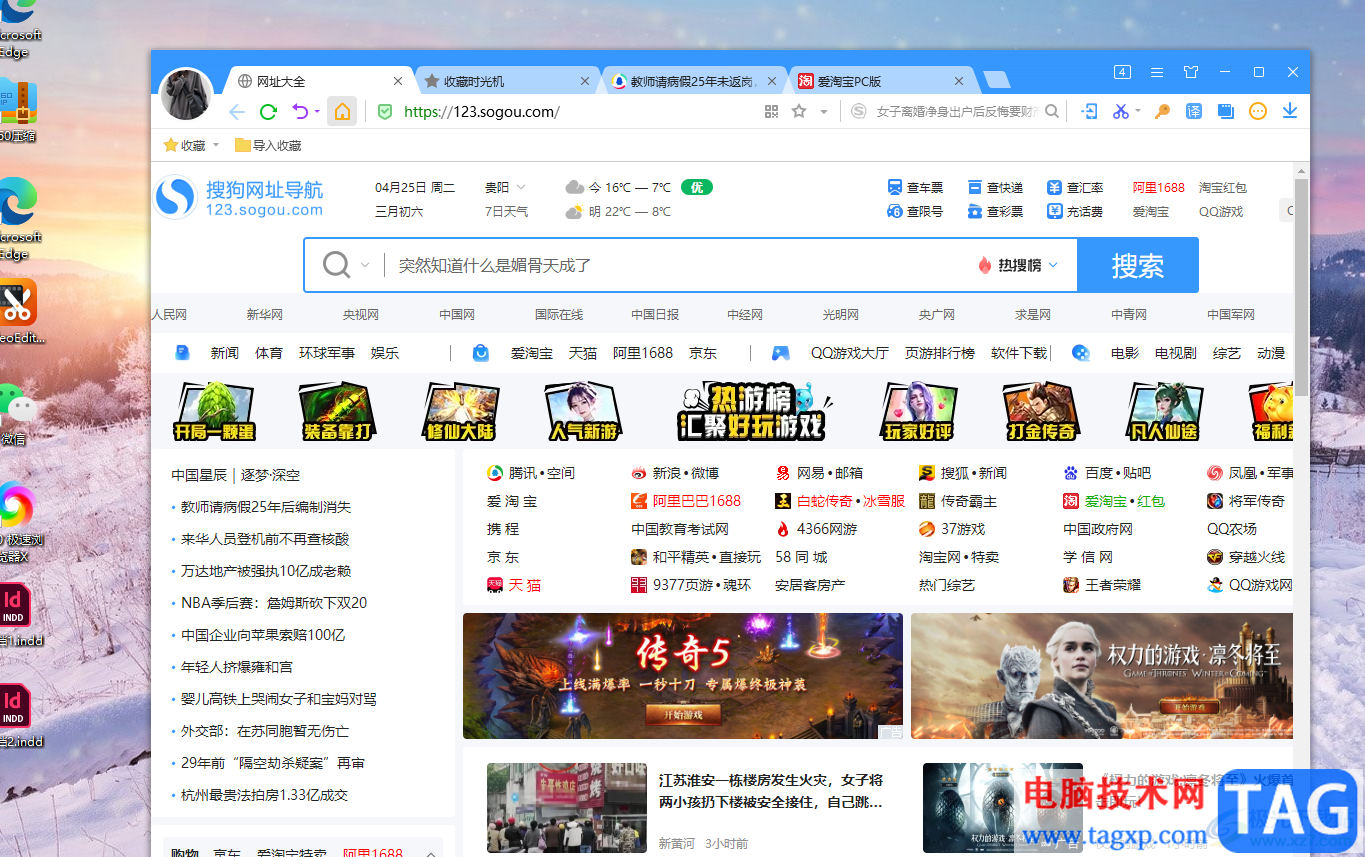The image size is (1365, 857).
Task: Click the green site security shield icon
Action: 385,112
